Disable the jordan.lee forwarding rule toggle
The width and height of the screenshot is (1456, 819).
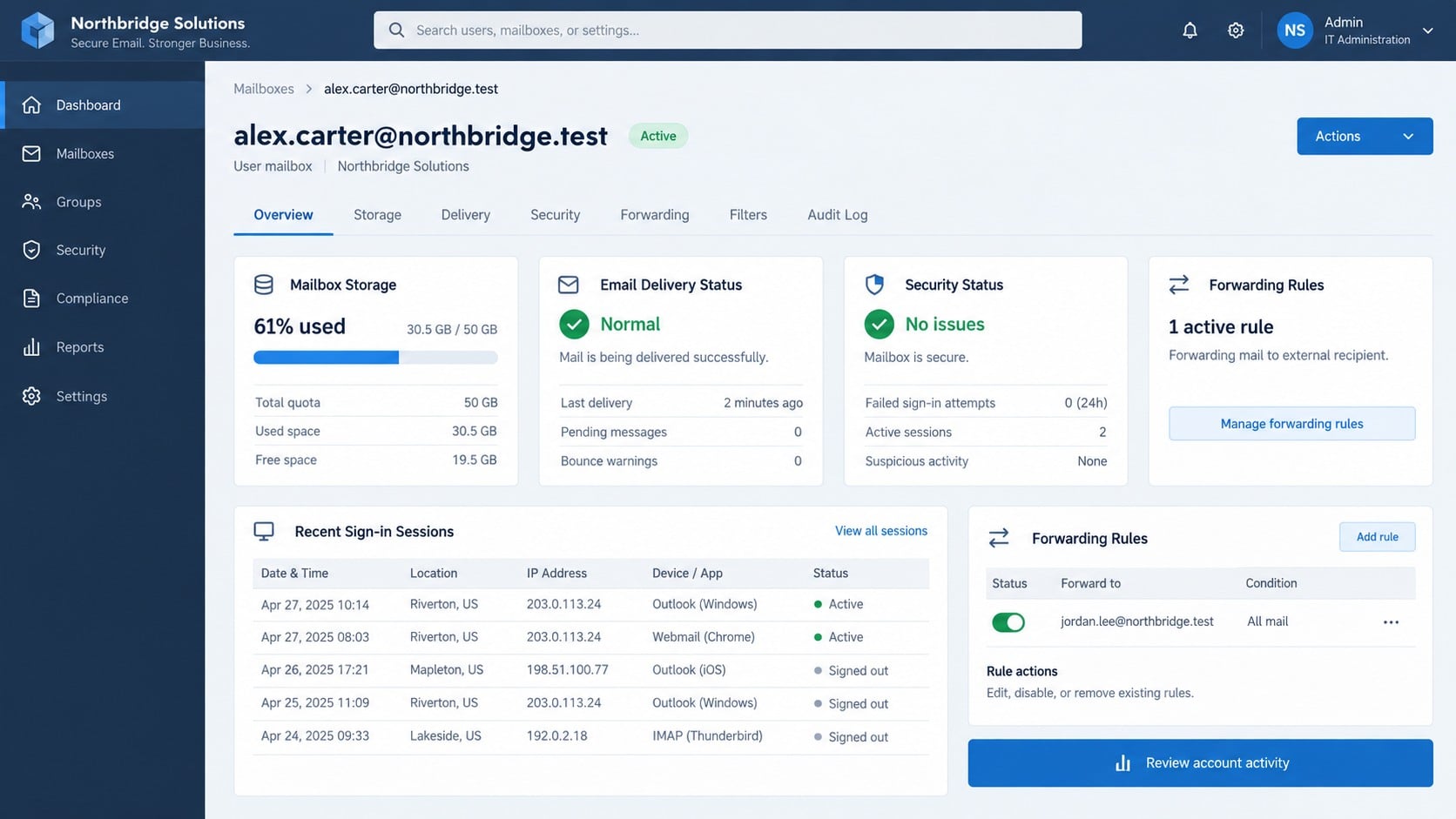tap(1008, 622)
